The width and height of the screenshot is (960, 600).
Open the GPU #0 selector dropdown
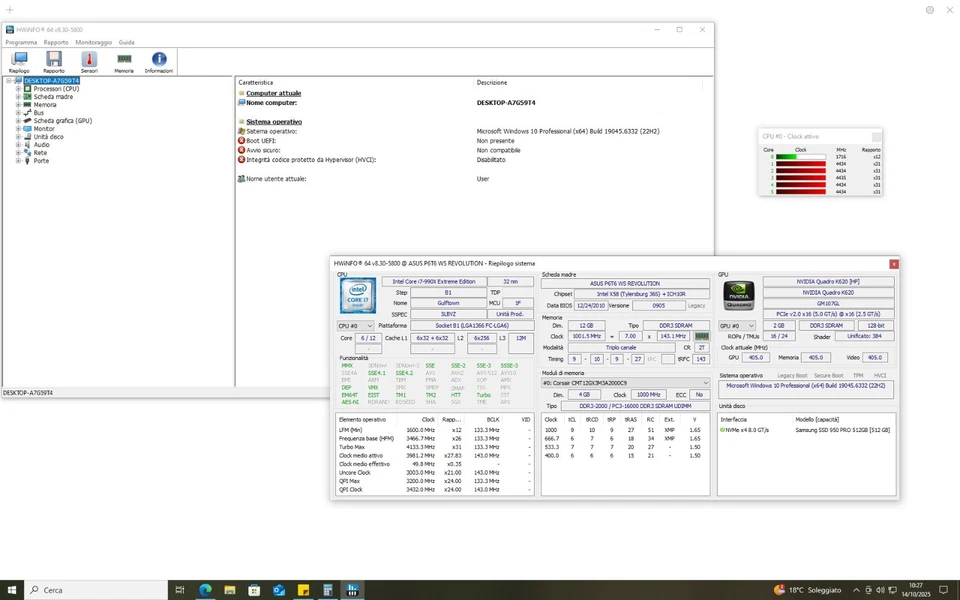(x=737, y=325)
